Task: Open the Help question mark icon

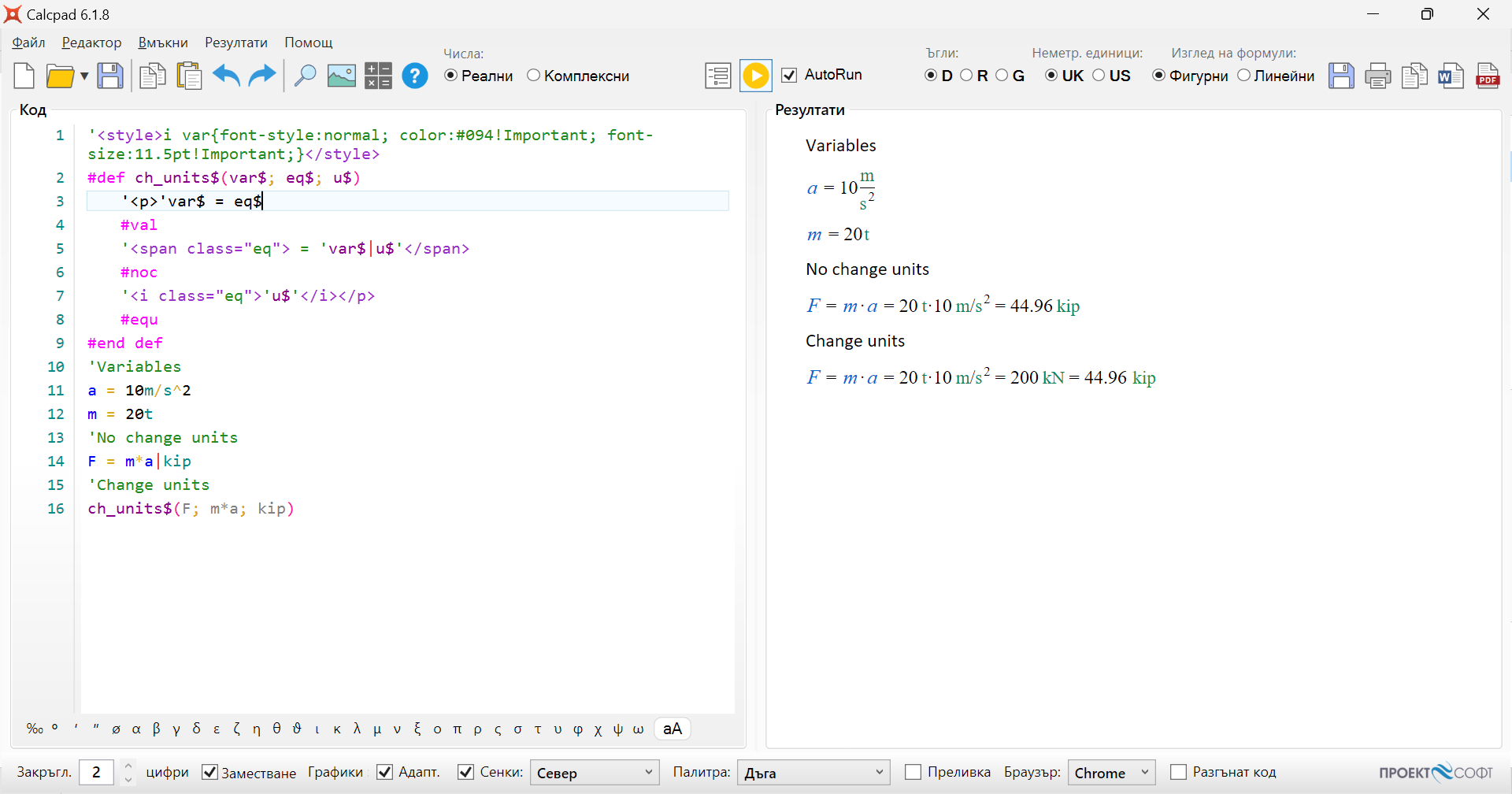Action: (414, 75)
